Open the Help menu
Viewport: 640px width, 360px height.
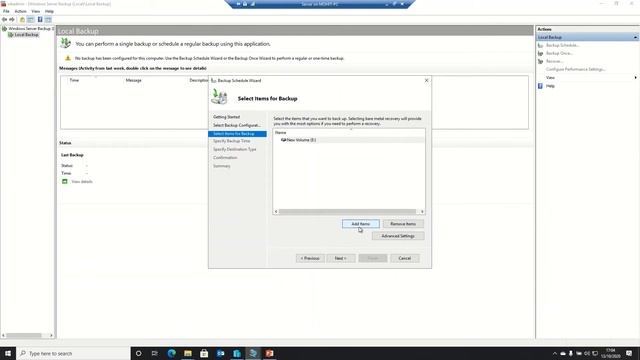click(x=49, y=11)
